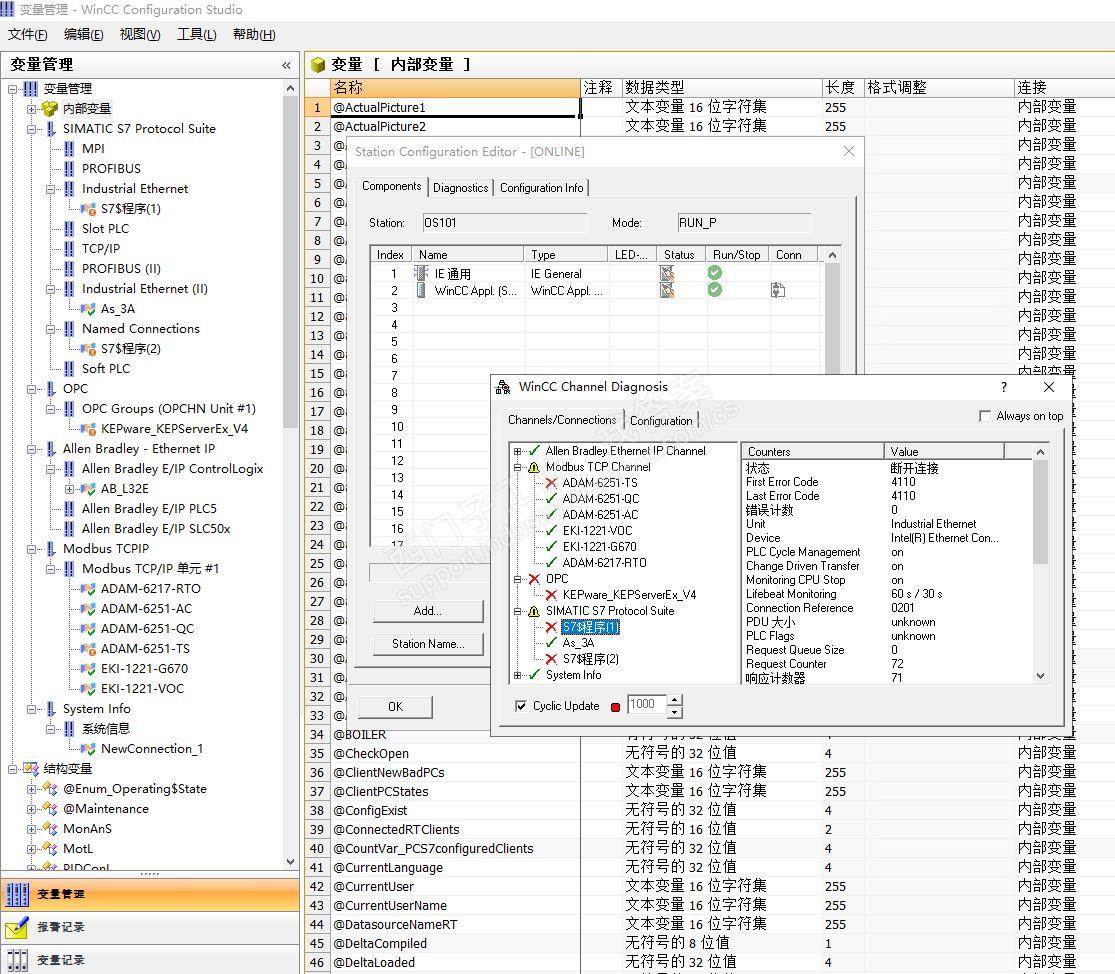The width and height of the screenshot is (1115, 974).
Task: Open the 工具(L) menu
Action: [x=196, y=35]
